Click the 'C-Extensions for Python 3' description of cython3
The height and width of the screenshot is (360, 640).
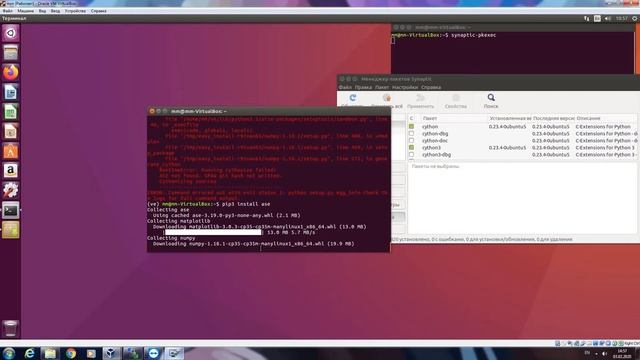[605, 147]
